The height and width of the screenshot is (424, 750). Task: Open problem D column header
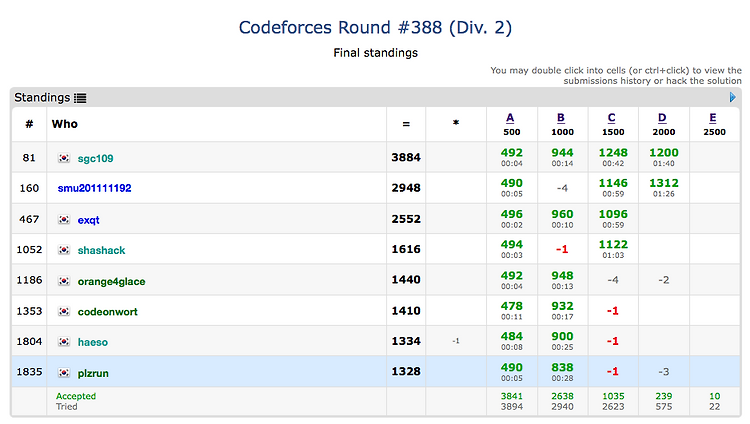(662, 118)
